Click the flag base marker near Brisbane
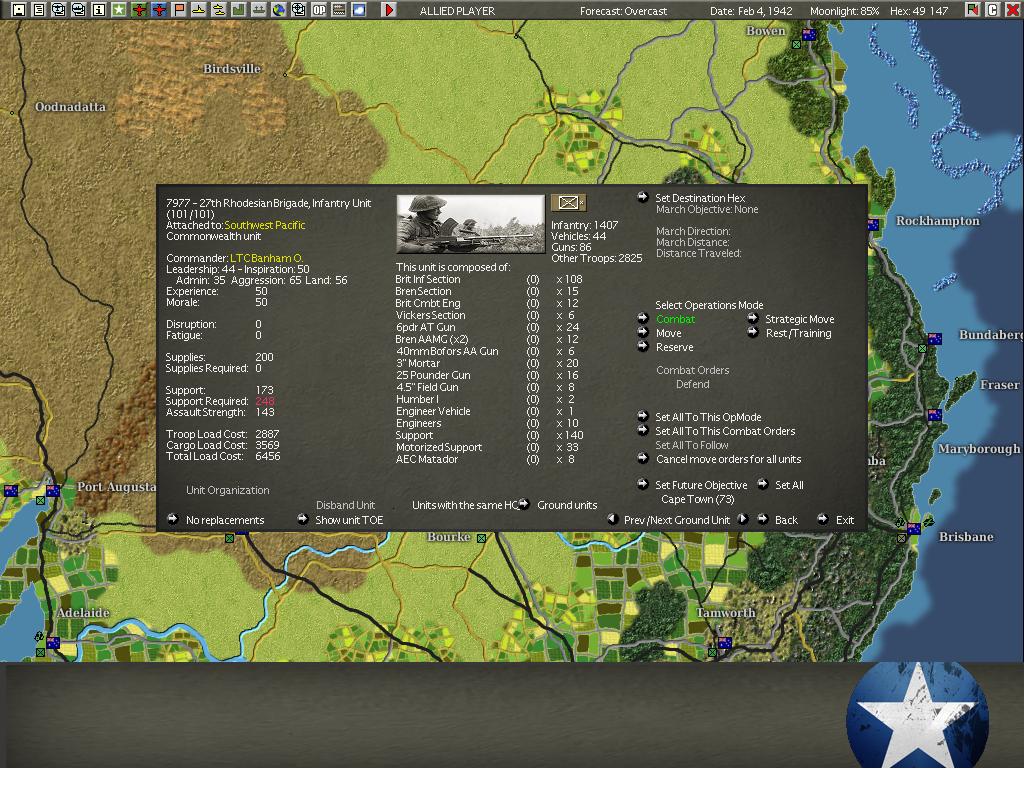The width and height of the screenshot is (1024, 786). (914, 529)
